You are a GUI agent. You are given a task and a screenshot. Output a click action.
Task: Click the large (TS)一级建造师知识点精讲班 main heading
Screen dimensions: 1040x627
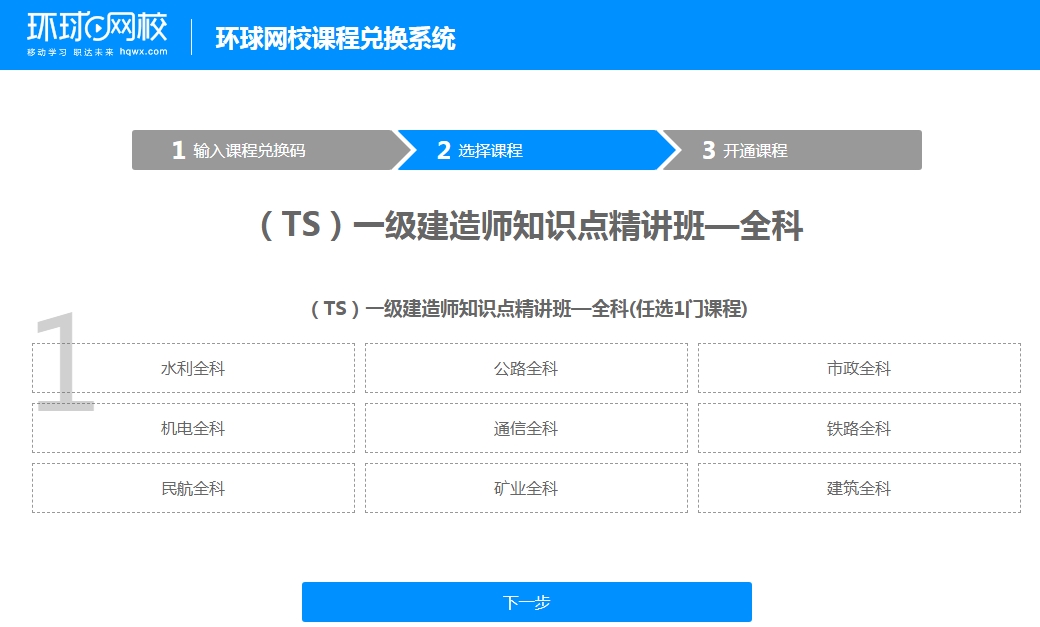point(530,226)
